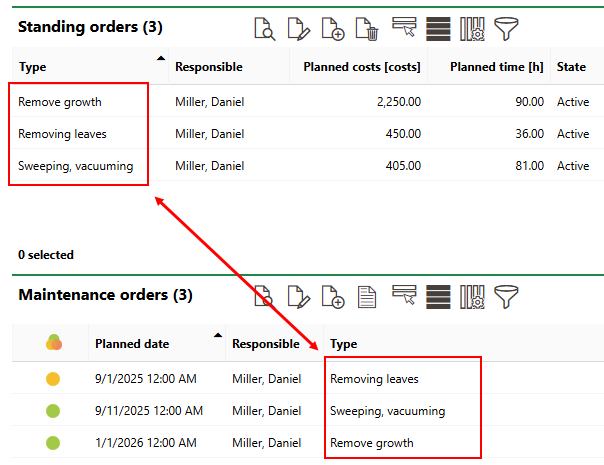Click the State column header
The image size is (604, 465).
click(571, 67)
